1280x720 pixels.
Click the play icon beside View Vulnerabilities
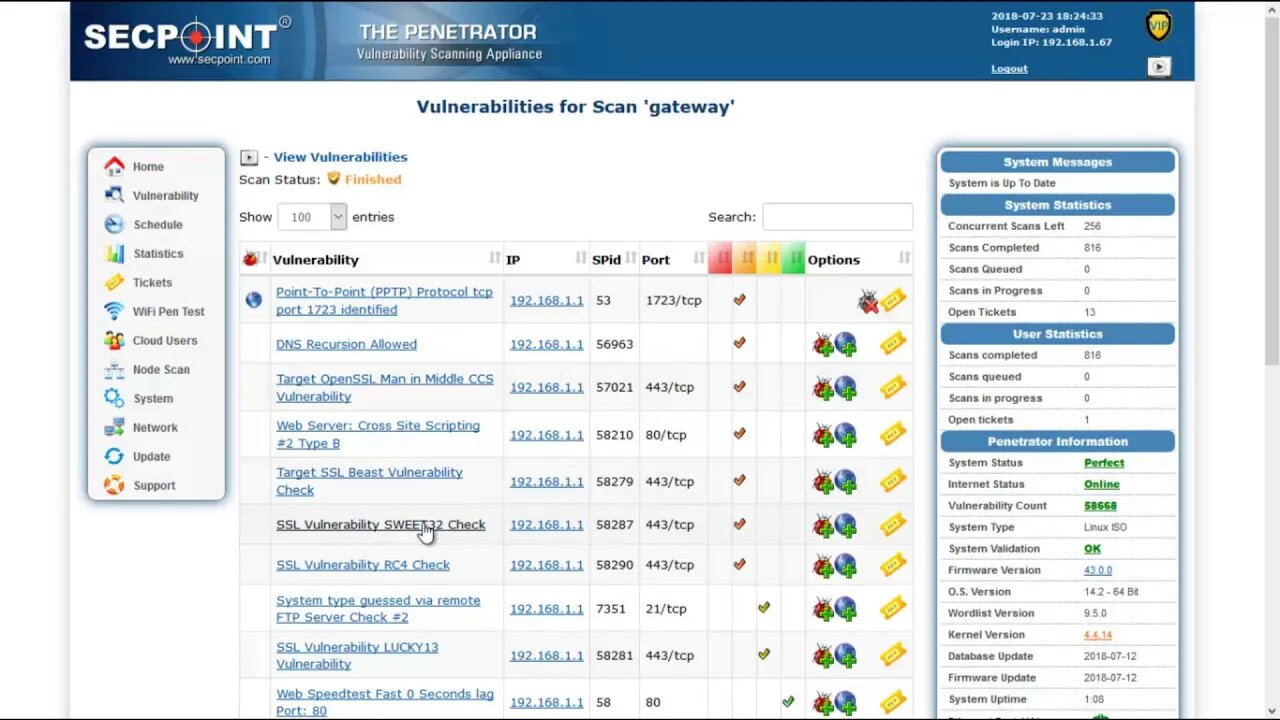249,157
